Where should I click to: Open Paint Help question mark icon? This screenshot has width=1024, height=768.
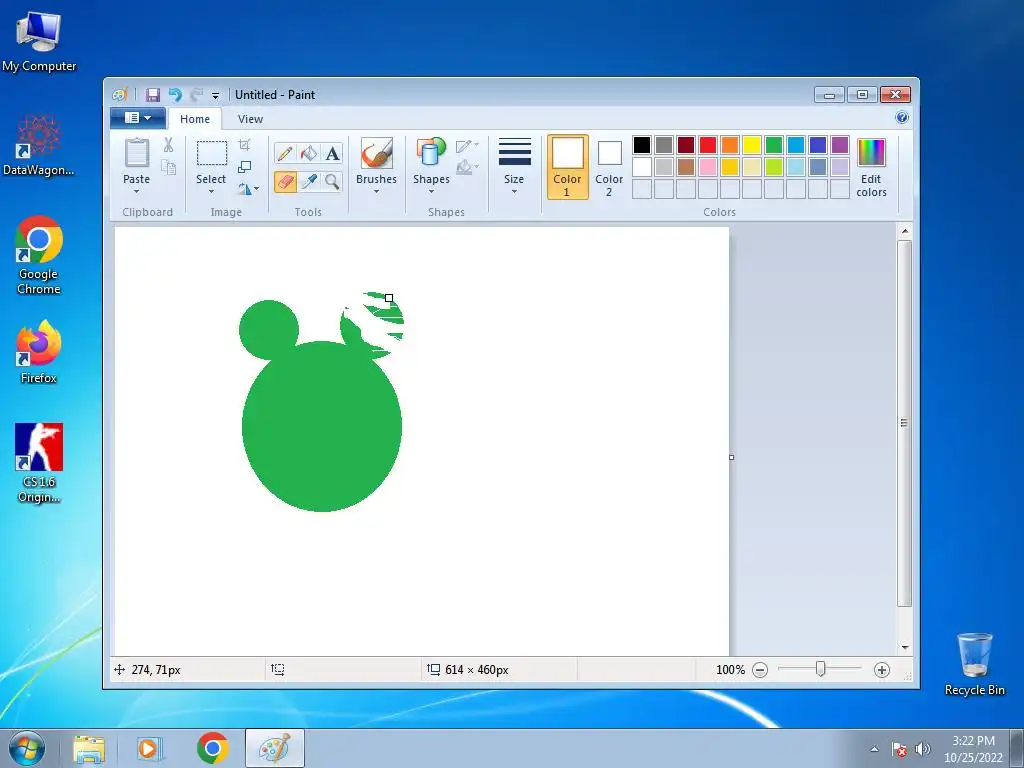tap(902, 118)
